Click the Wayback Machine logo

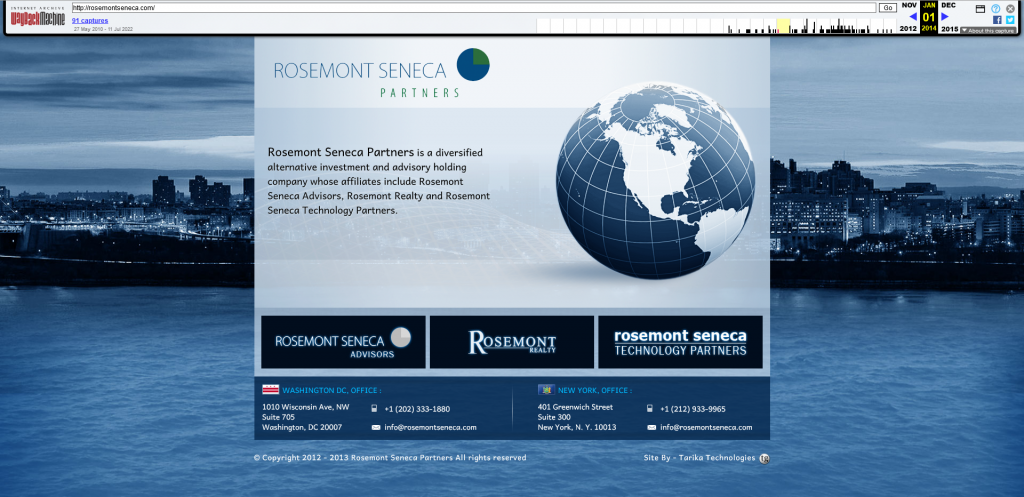tap(37, 16)
